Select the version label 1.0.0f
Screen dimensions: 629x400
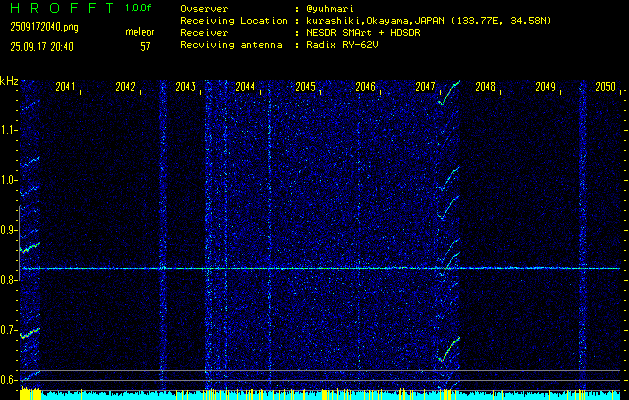[x=138, y=8]
